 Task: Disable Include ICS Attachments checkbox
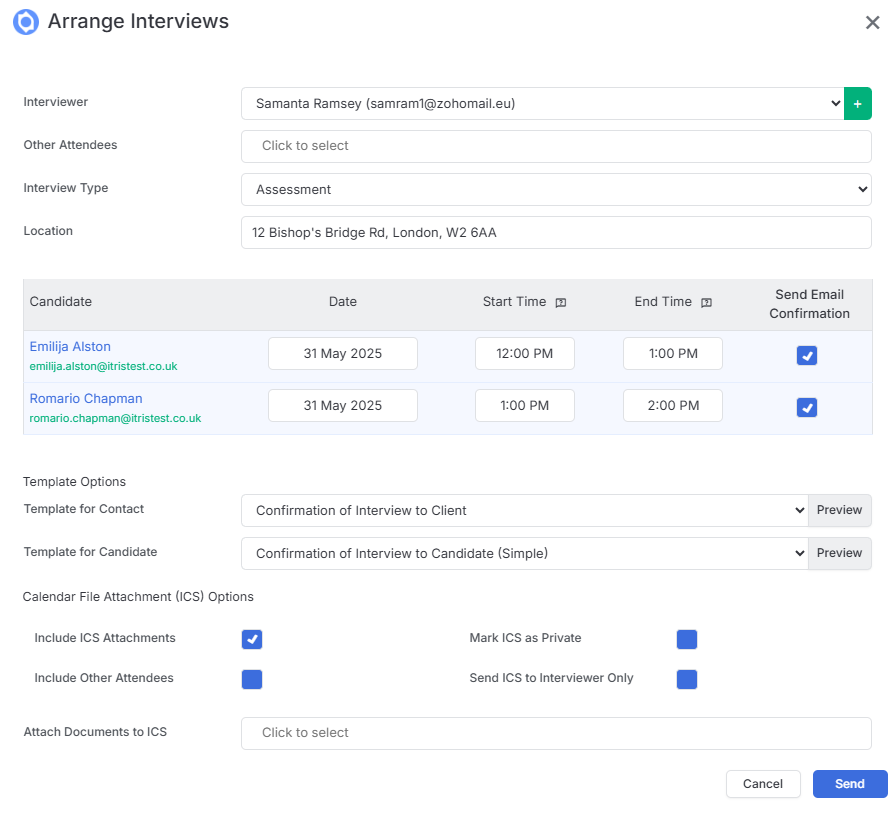(251, 639)
